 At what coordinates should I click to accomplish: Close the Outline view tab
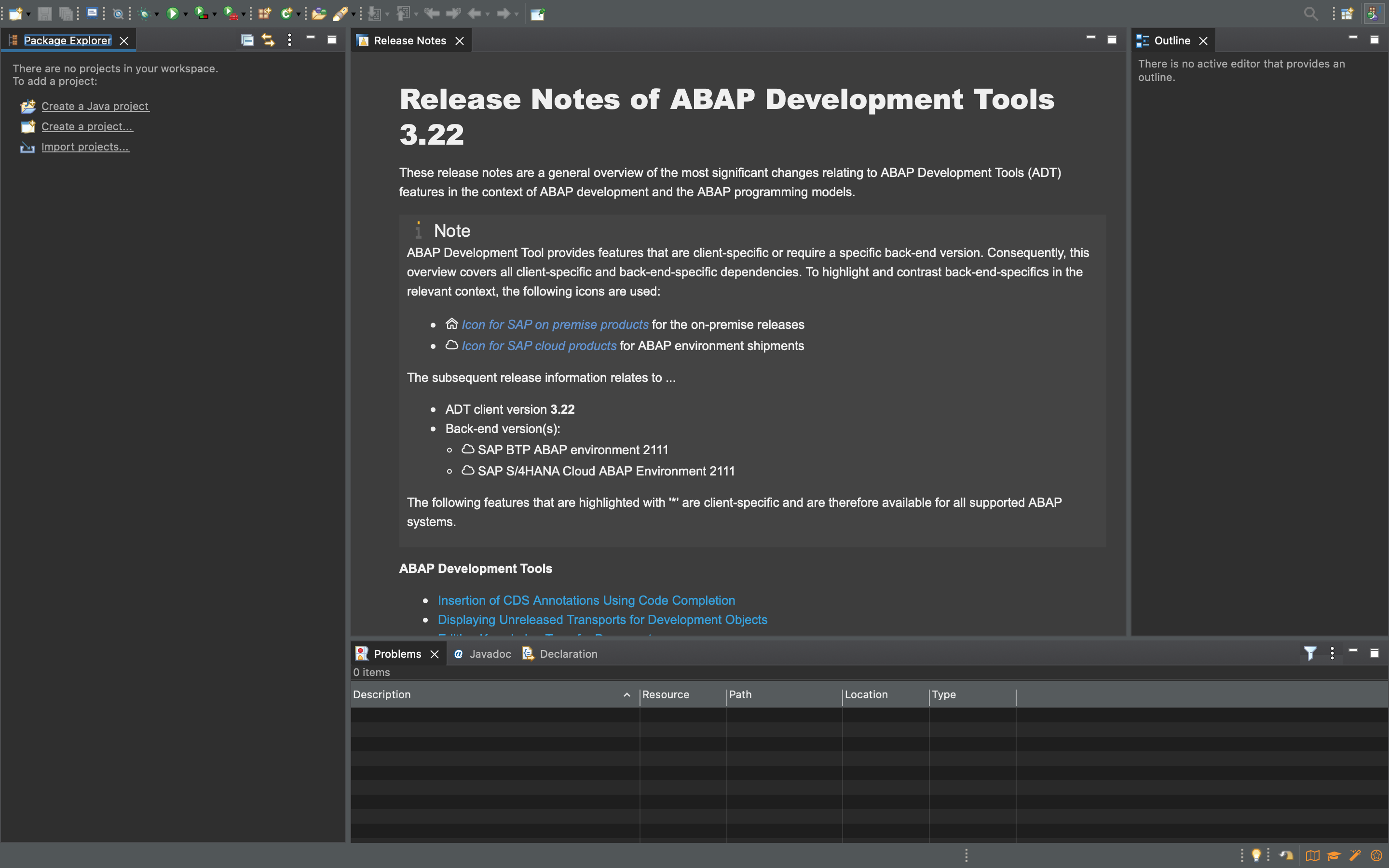(x=1203, y=41)
